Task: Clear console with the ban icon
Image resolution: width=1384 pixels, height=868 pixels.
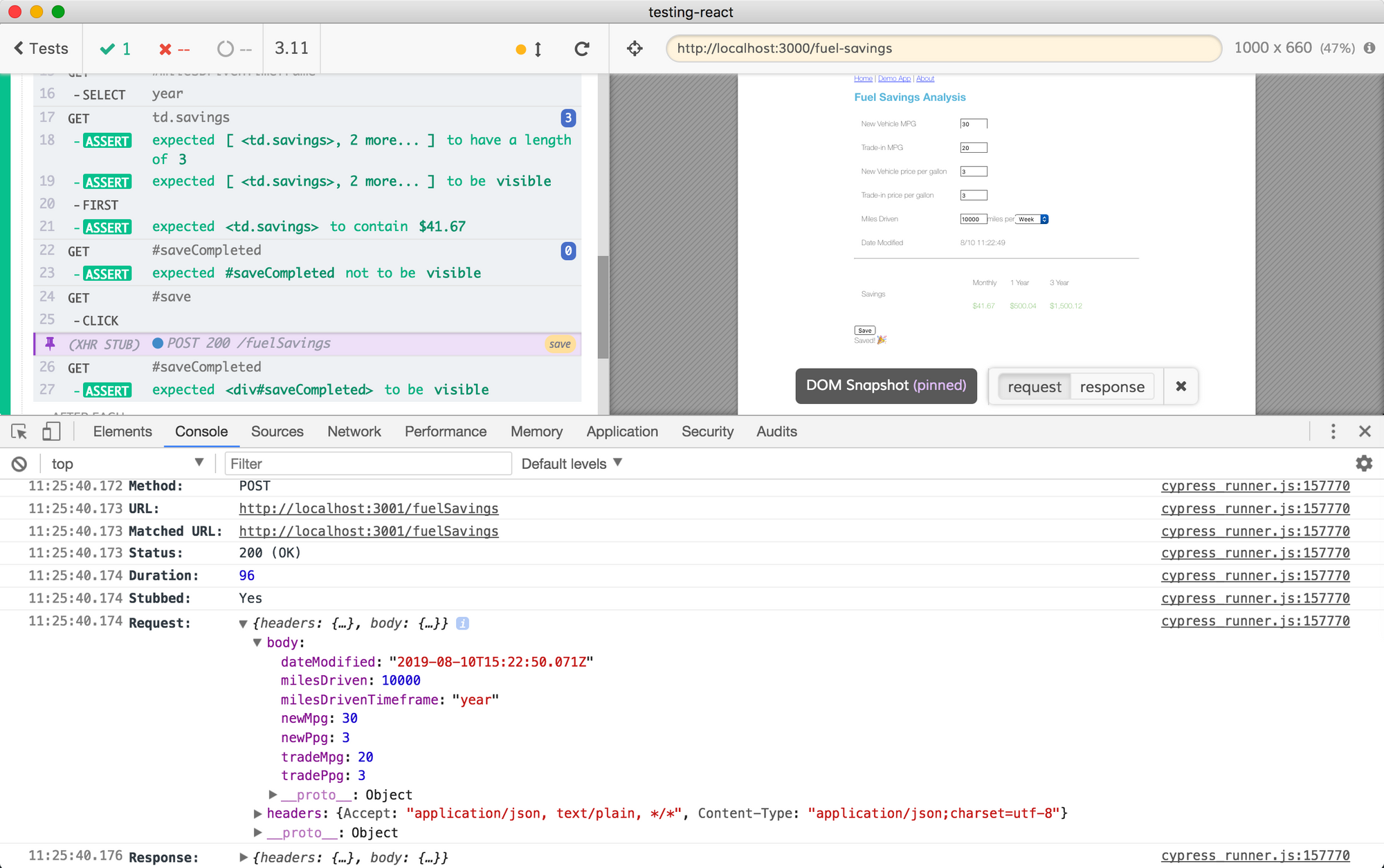Action: click(19, 464)
